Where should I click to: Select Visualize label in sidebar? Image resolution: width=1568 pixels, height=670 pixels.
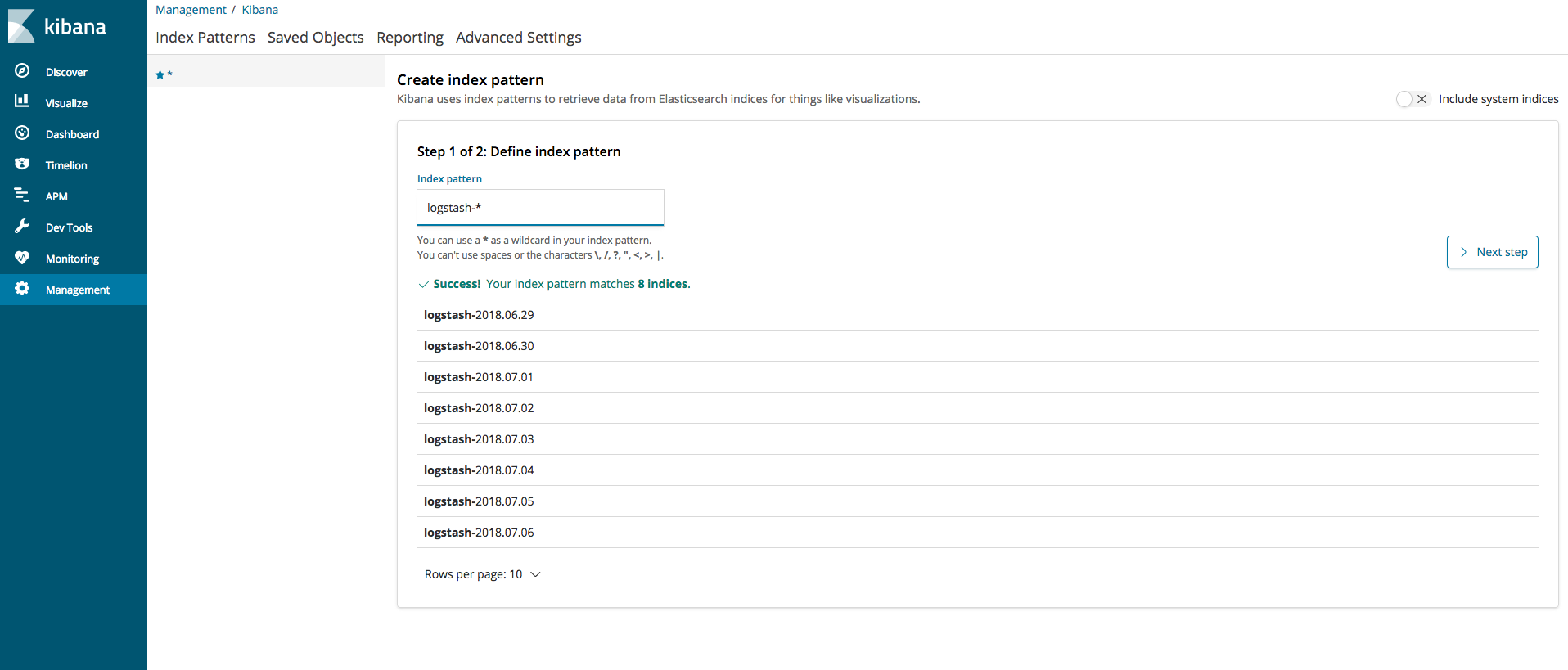point(66,103)
